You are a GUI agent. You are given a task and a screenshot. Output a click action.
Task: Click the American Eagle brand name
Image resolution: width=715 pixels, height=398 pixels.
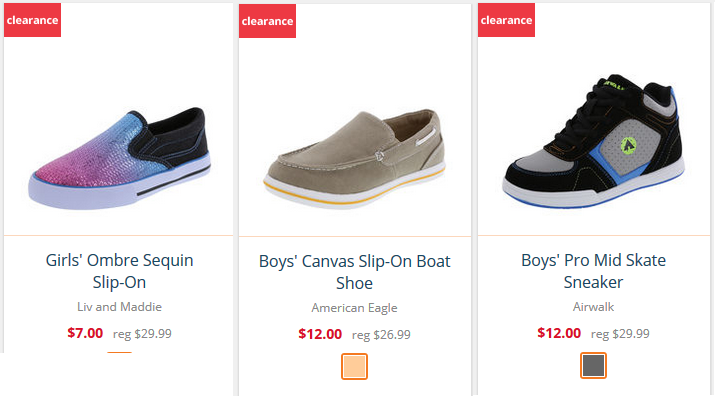354,308
